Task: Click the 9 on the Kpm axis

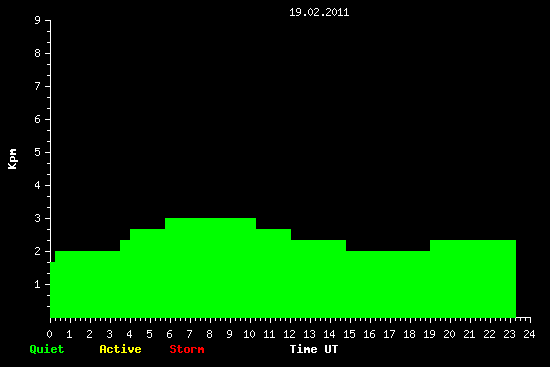Action: coord(38,20)
